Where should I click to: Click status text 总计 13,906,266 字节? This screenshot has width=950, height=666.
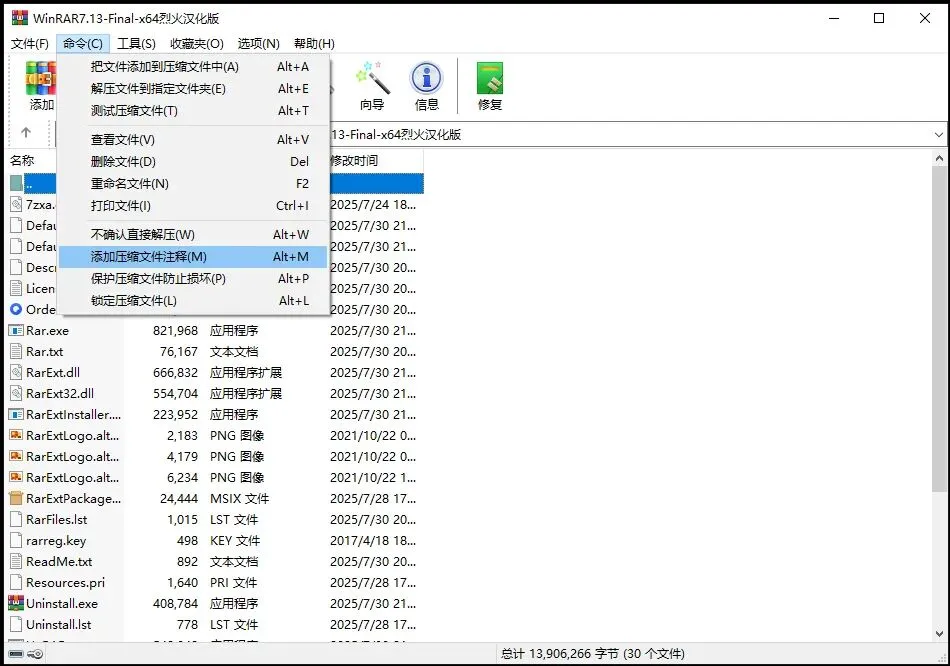(560, 653)
